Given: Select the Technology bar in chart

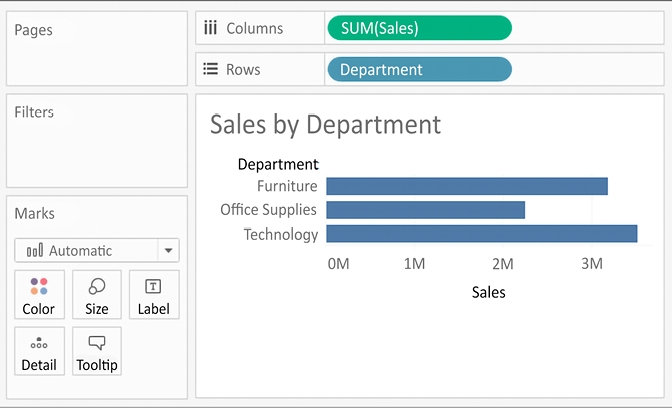Looking at the screenshot, I should [481, 234].
